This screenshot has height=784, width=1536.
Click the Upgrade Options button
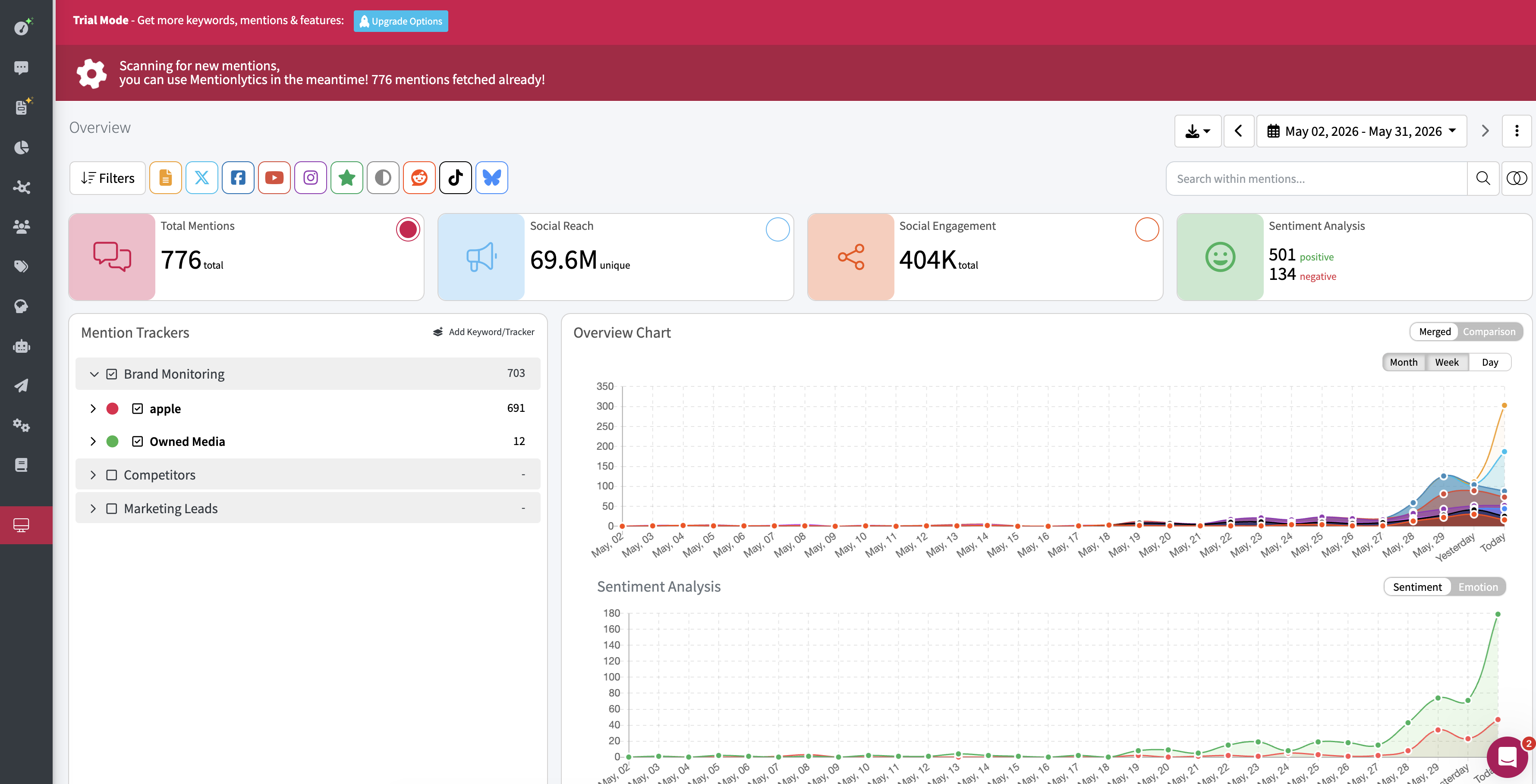401,21
